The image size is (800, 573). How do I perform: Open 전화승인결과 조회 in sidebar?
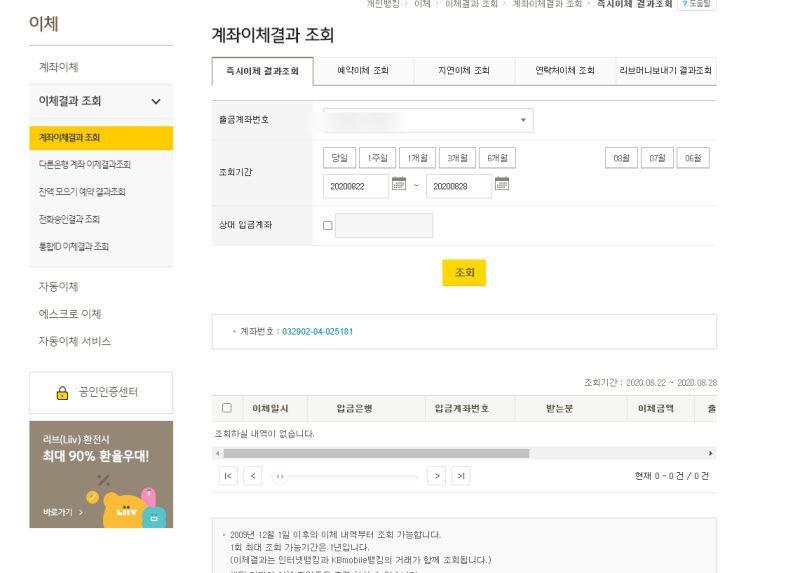[69, 219]
